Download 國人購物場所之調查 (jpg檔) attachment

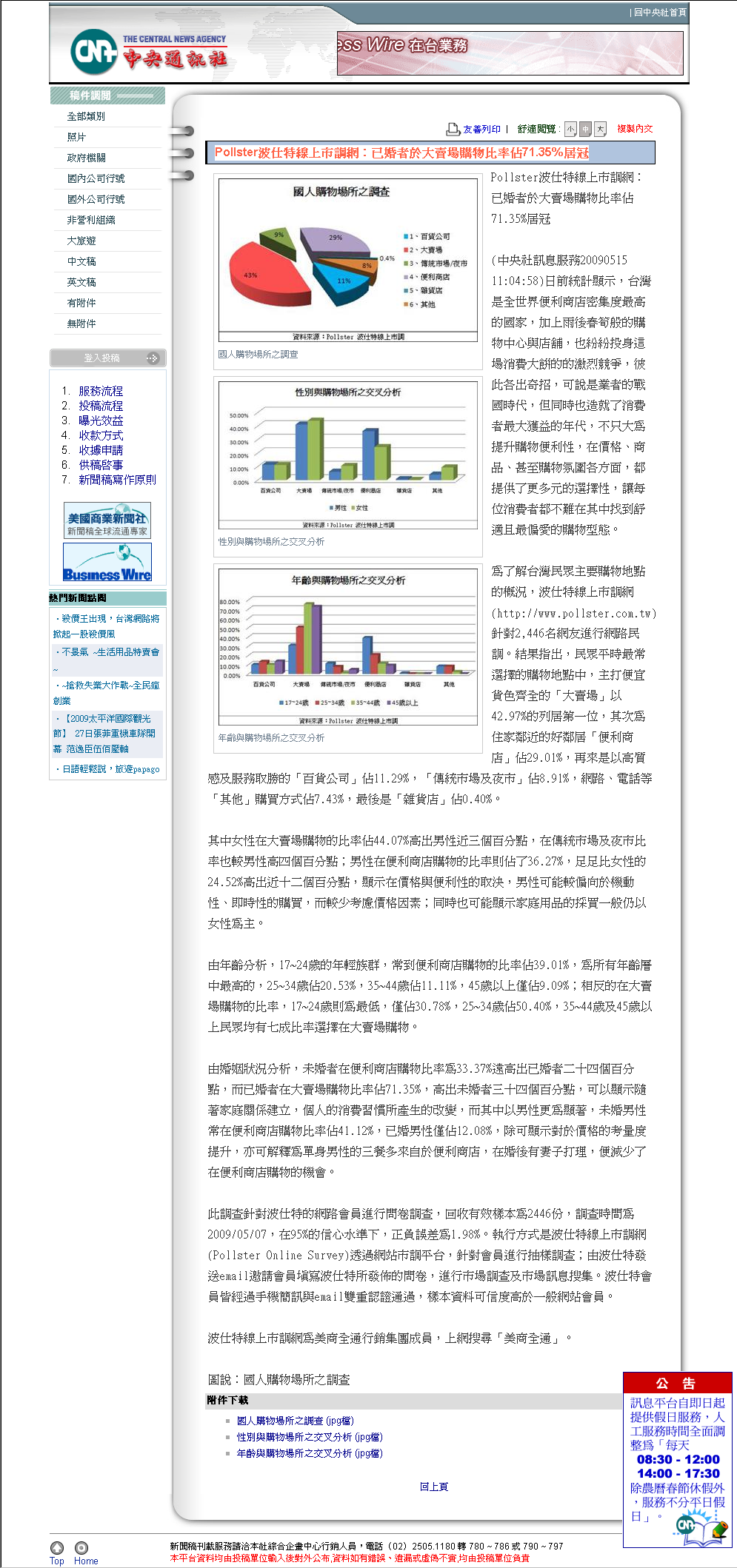pyautogui.click(x=295, y=1421)
